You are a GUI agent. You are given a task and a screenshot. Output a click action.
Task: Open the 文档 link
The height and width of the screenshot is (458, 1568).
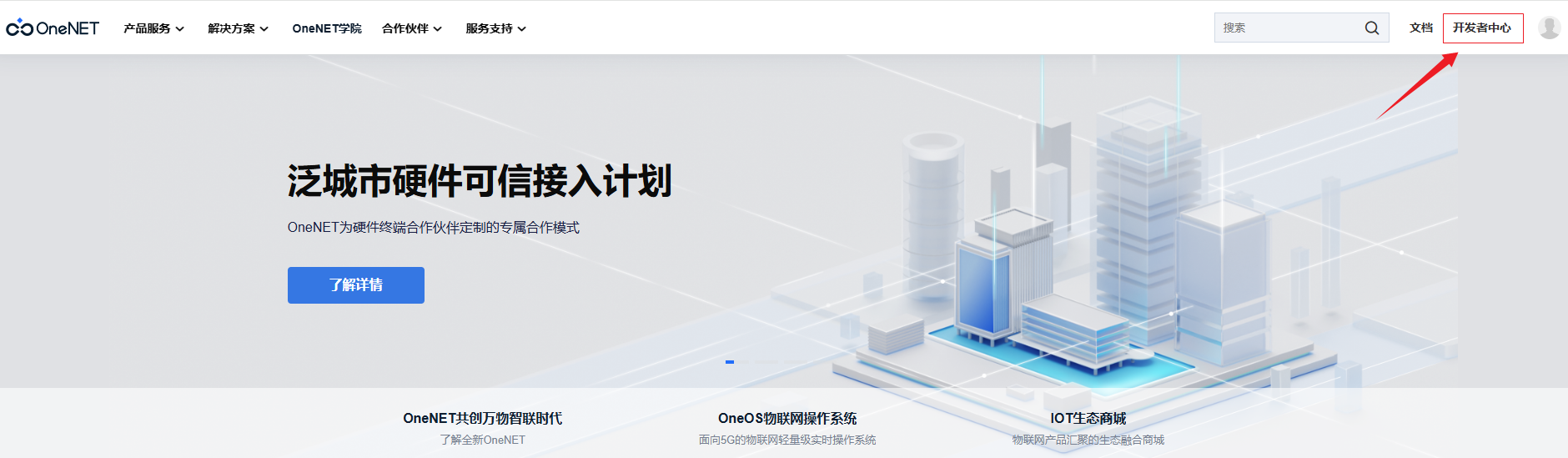pyautogui.click(x=1421, y=28)
